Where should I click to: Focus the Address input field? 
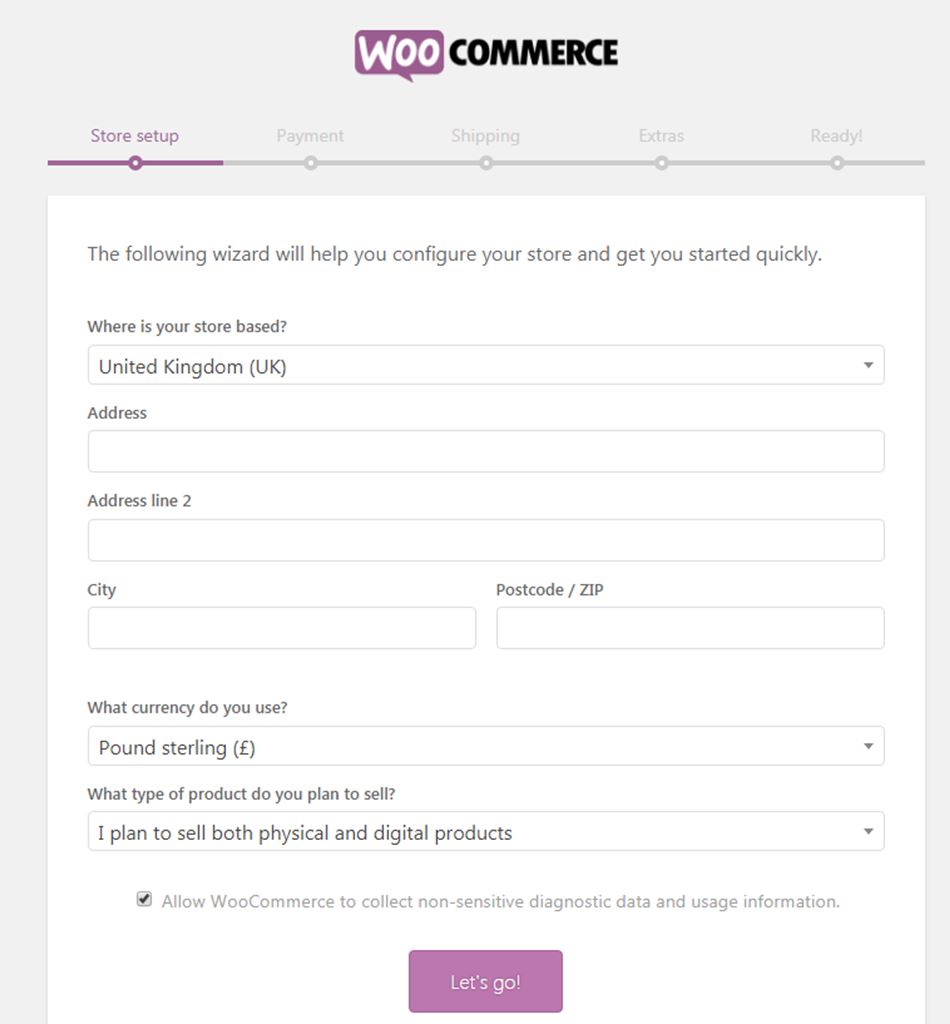click(x=486, y=452)
